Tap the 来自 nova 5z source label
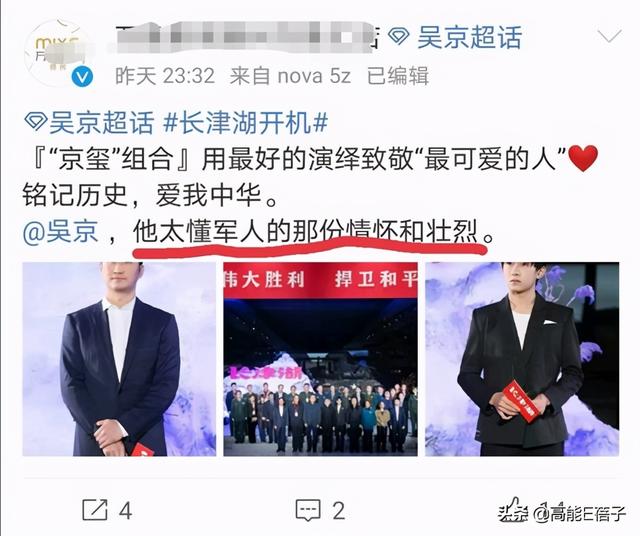 pos(290,76)
